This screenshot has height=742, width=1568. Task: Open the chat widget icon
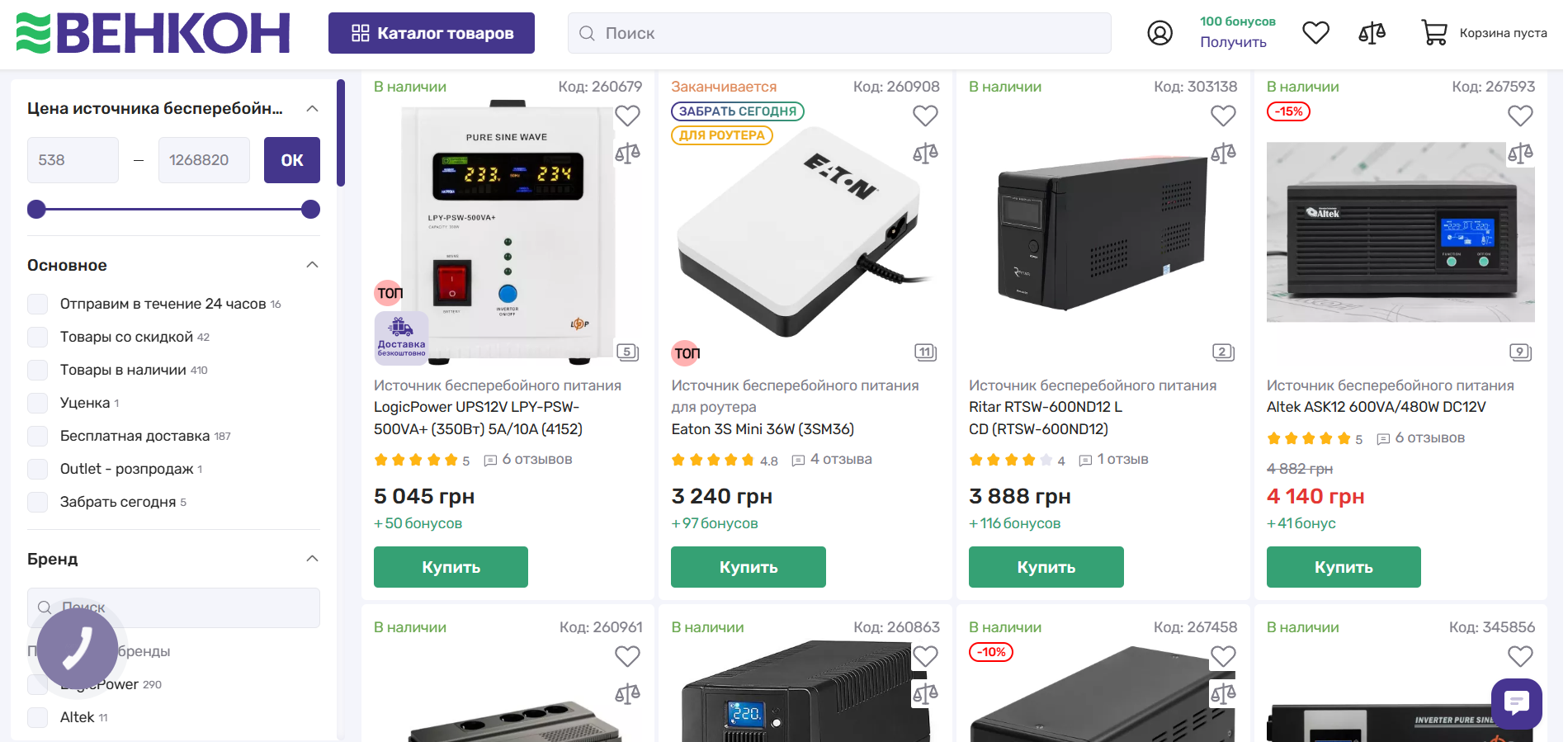(1516, 703)
